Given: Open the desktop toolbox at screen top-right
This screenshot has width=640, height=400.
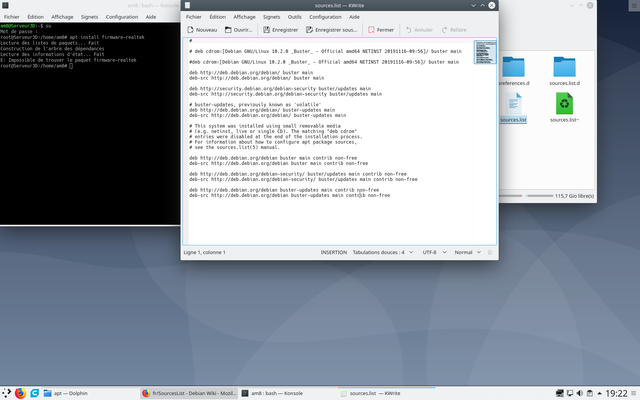Looking at the screenshot, I should (634, 5).
